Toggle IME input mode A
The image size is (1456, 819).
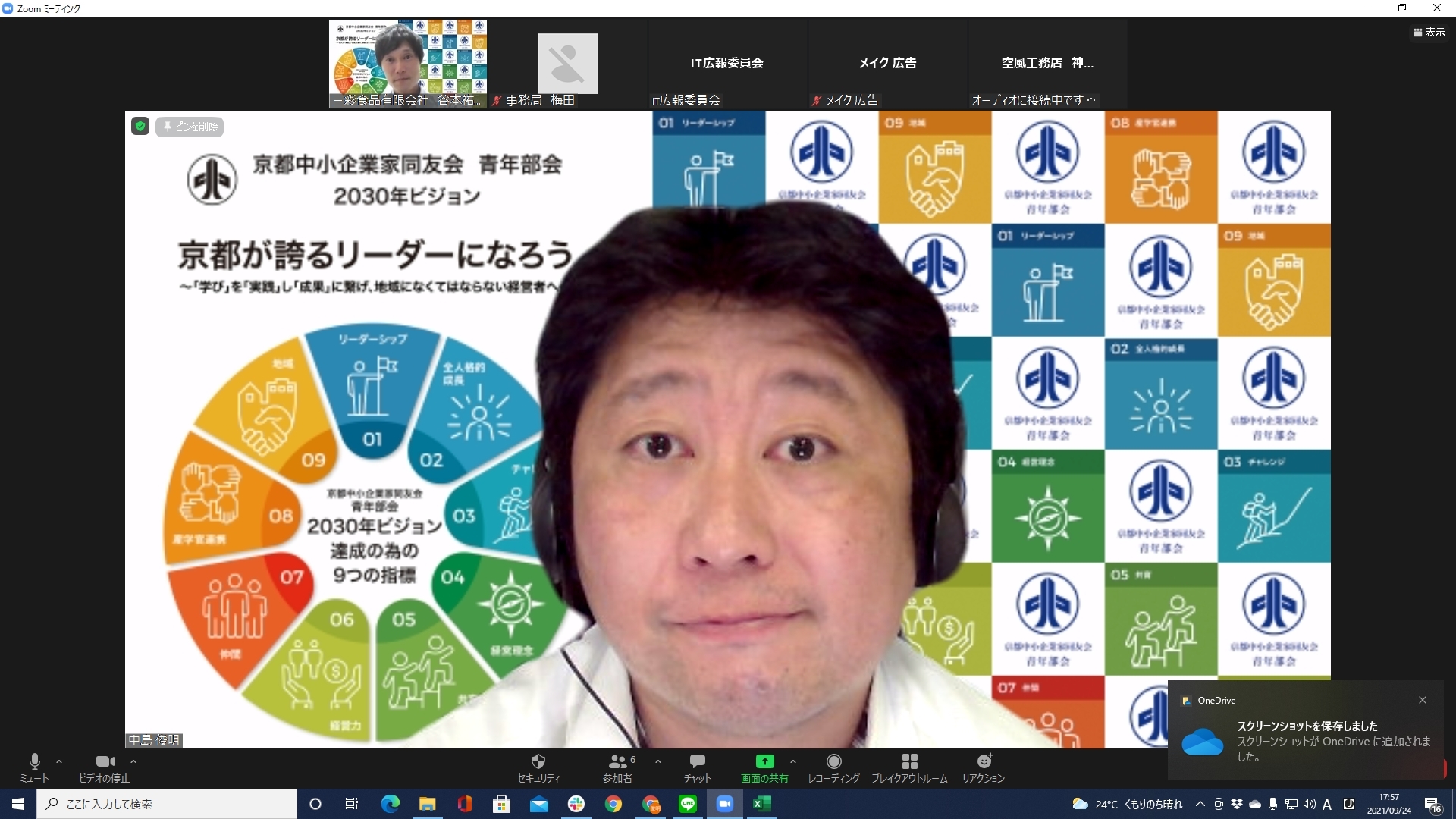coord(1327,804)
